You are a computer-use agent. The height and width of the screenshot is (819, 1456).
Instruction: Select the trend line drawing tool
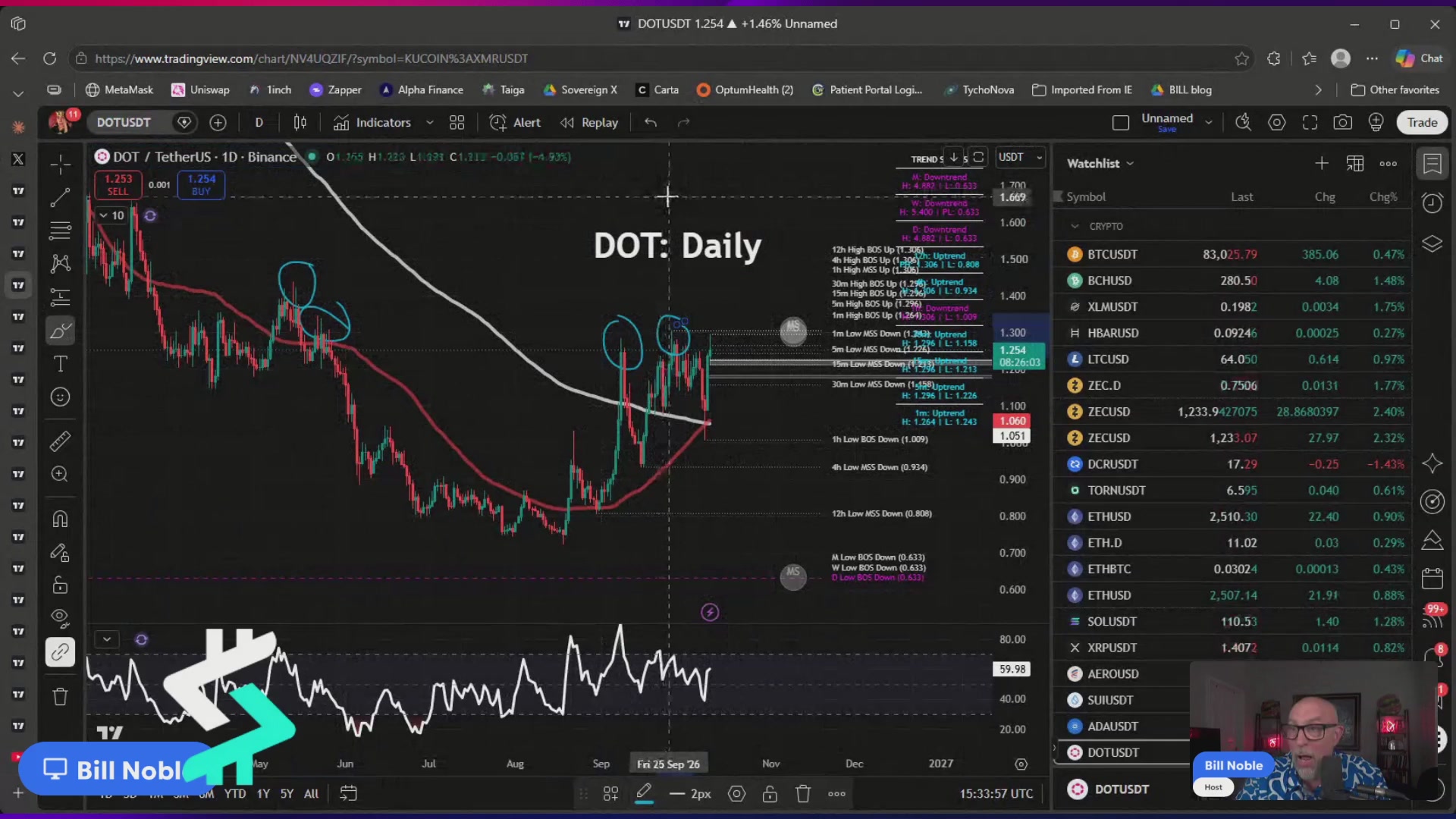tap(60, 198)
